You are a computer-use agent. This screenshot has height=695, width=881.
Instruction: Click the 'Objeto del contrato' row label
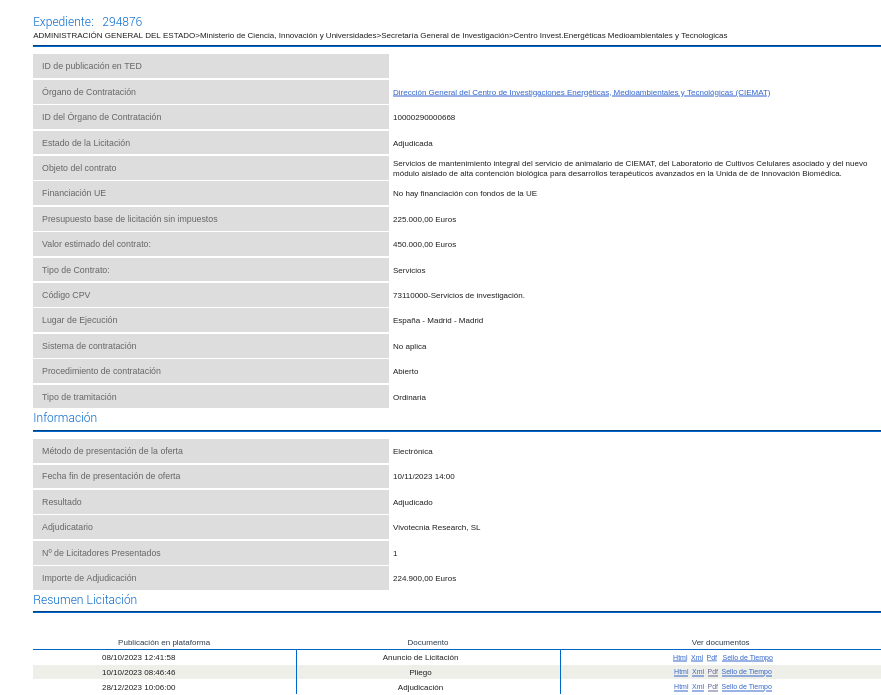tap(79, 168)
